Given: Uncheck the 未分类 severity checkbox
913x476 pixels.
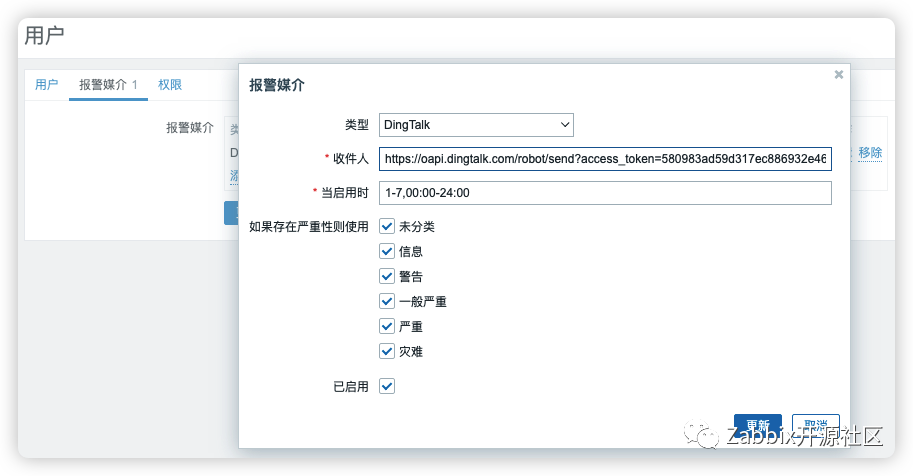Looking at the screenshot, I should 387,226.
